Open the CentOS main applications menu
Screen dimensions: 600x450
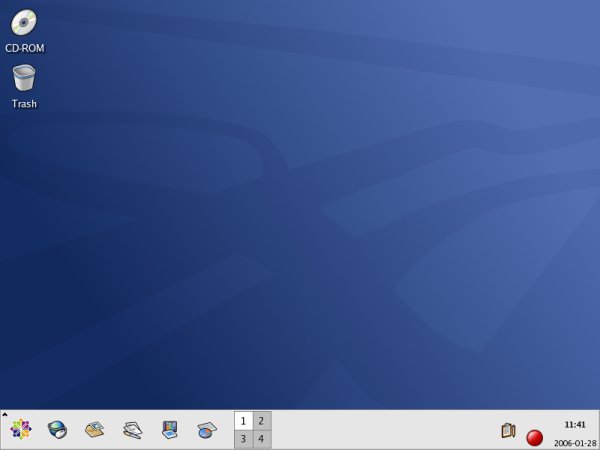pos(21,429)
